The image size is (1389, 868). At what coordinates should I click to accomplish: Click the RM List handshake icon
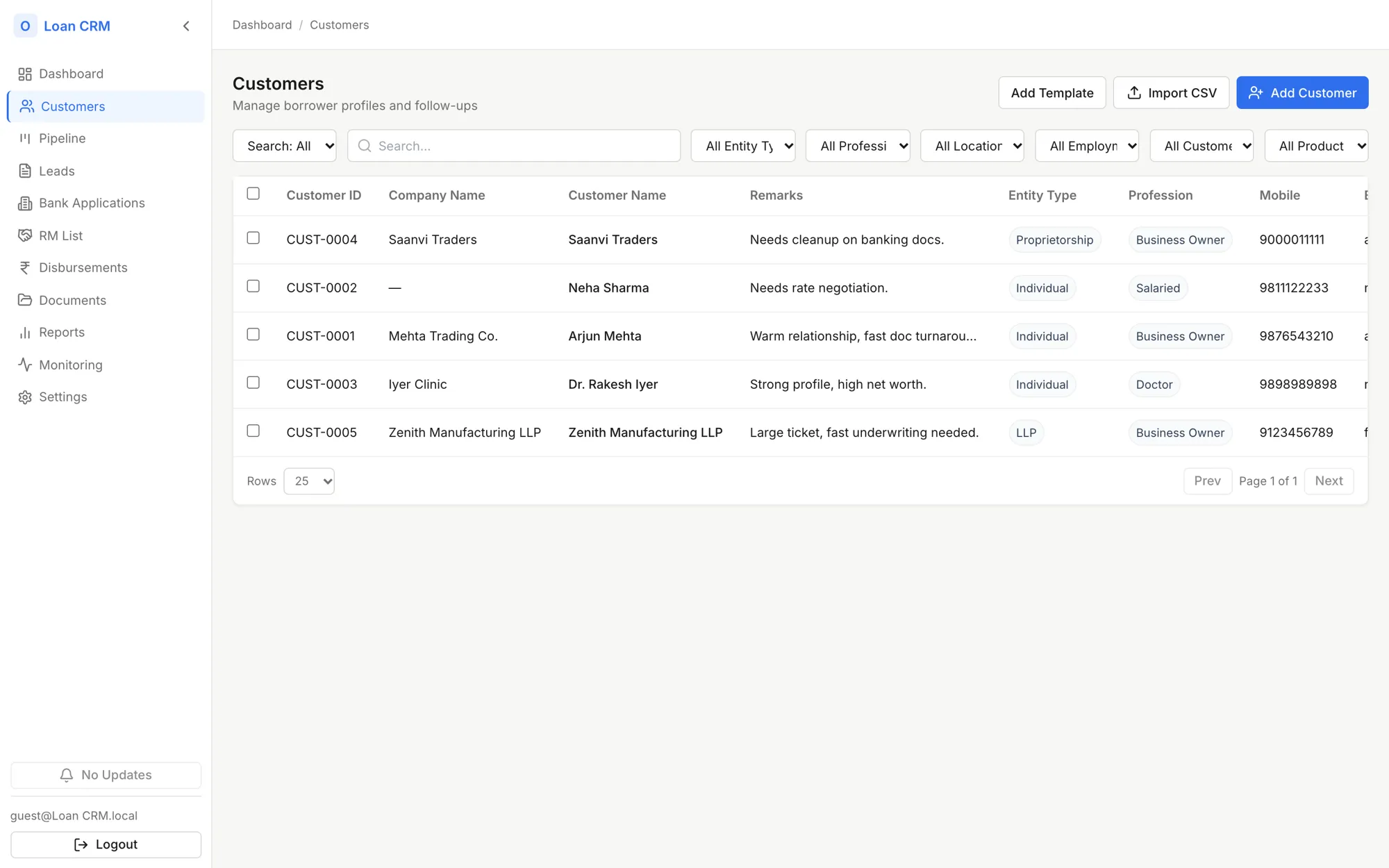click(x=25, y=235)
